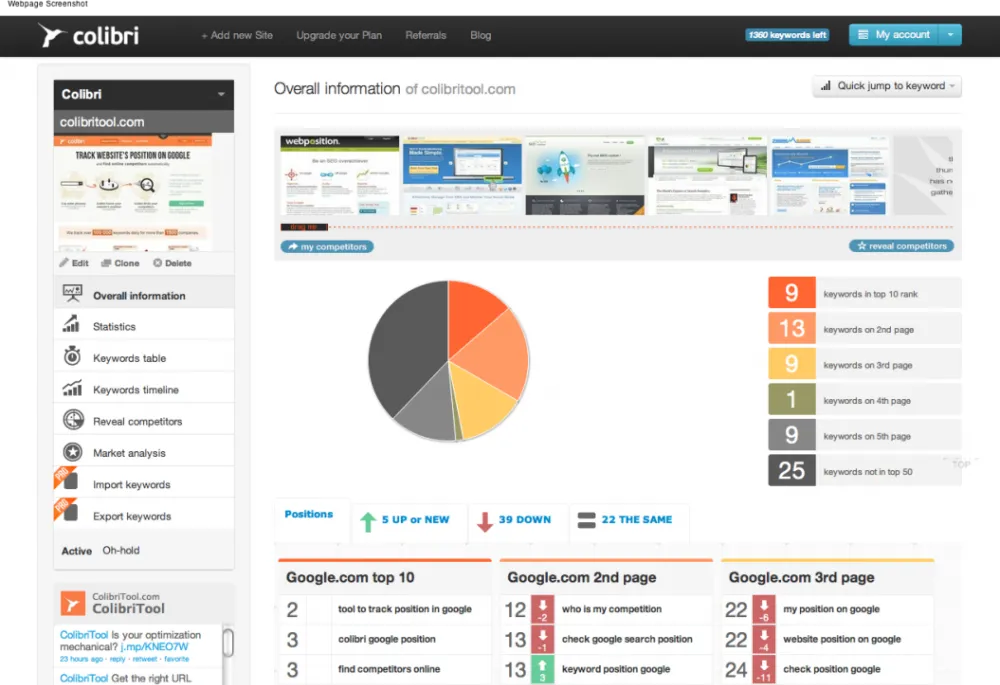Click the yellow 9 third page swatch
1000x685 pixels.
pyautogui.click(x=791, y=364)
